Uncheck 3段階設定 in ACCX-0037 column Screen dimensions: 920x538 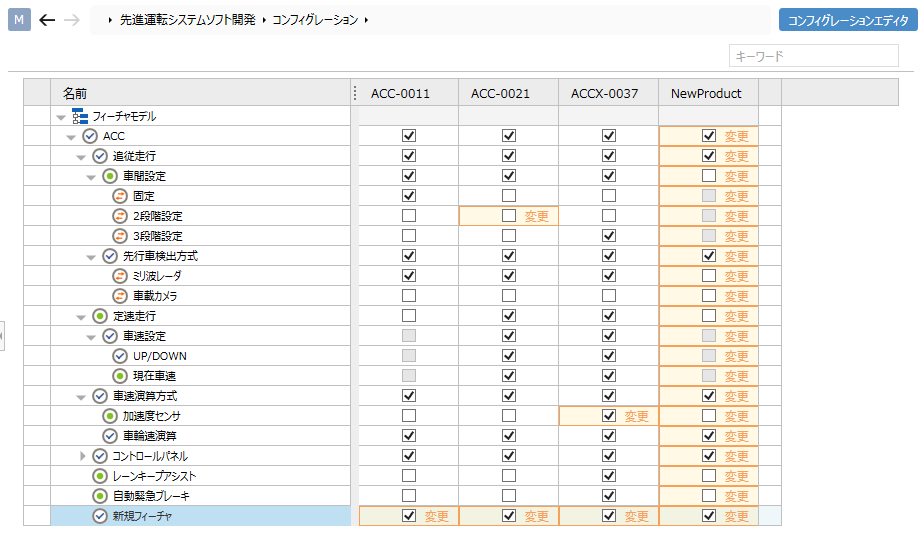(x=609, y=235)
